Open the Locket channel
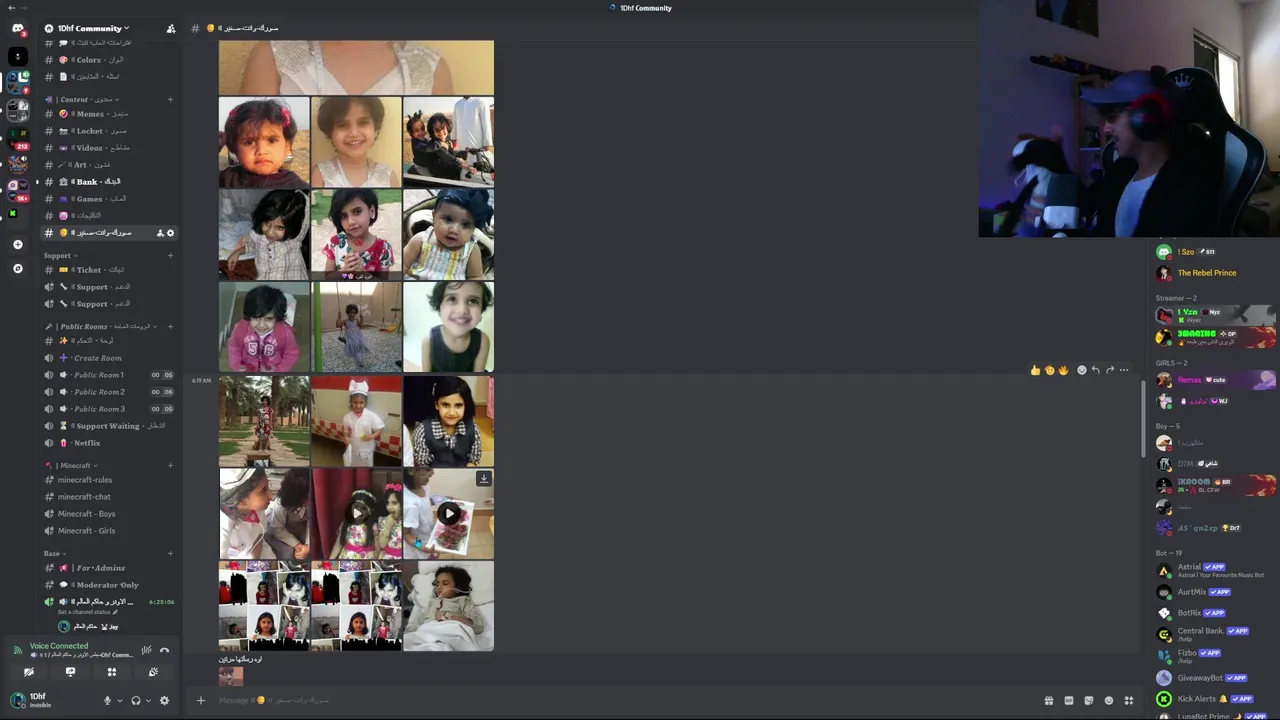The width and height of the screenshot is (1280, 720). coord(109,131)
